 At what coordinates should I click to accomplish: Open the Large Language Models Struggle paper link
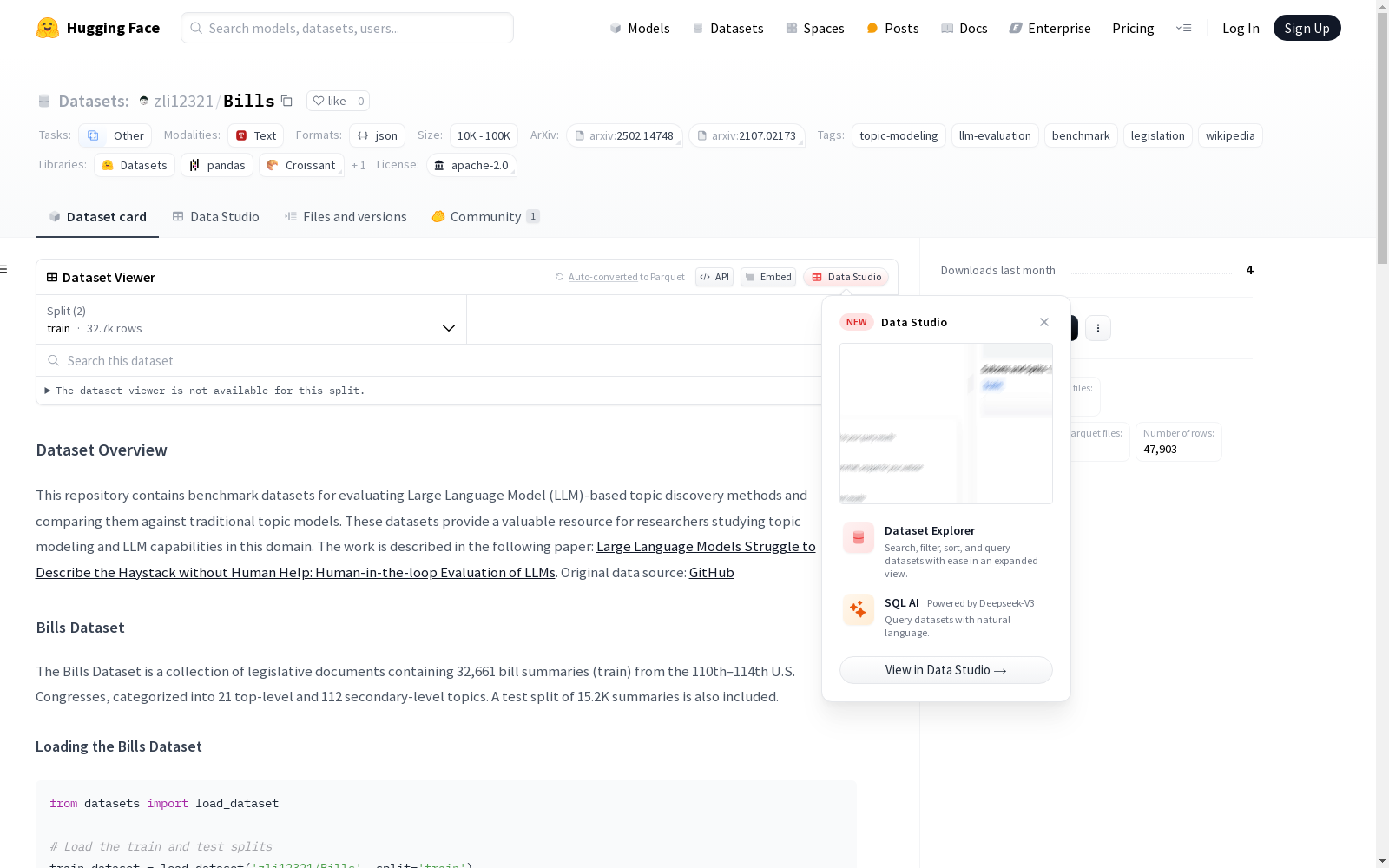[425, 559]
